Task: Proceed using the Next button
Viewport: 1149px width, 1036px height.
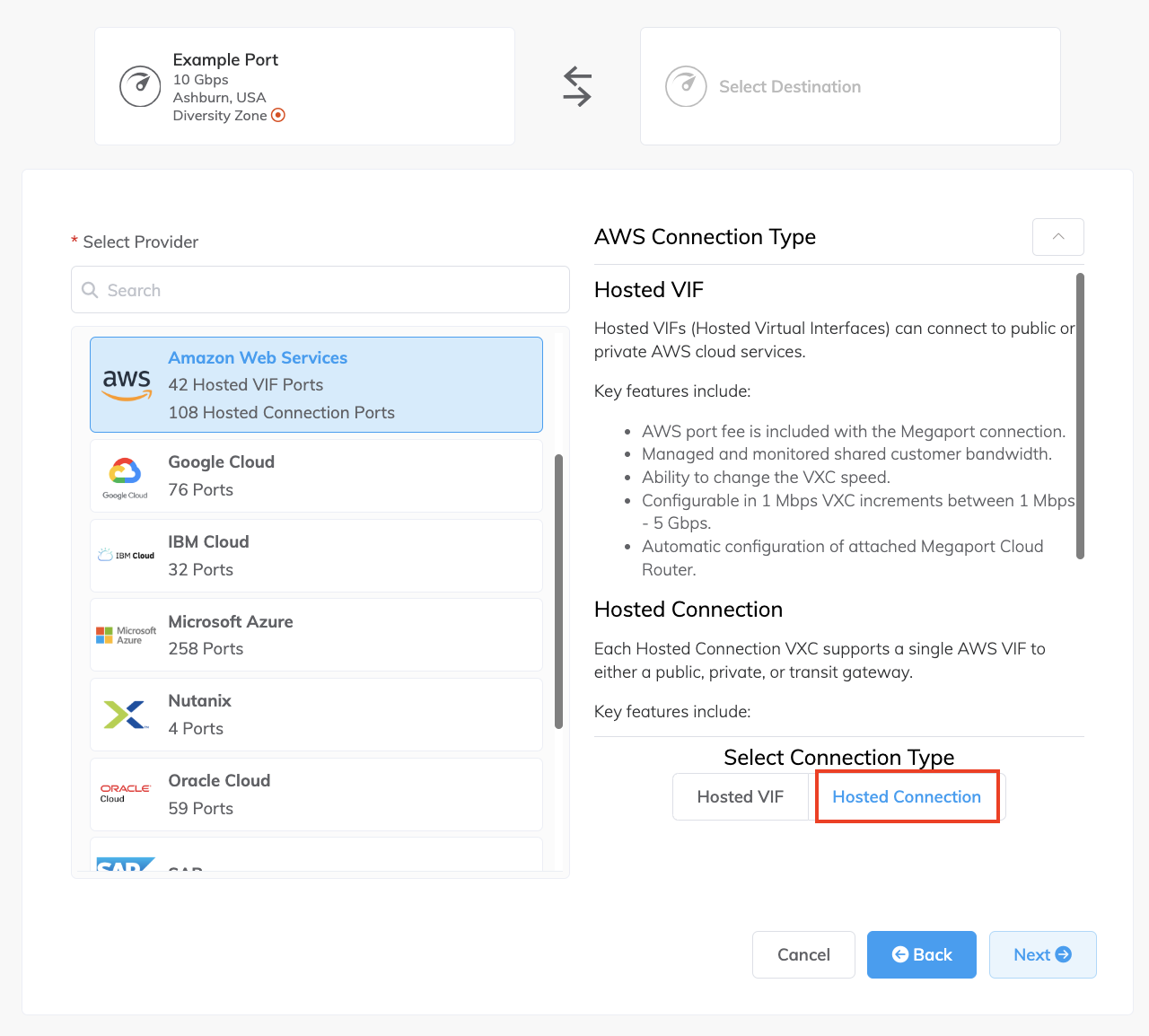Action: pos(1042,954)
